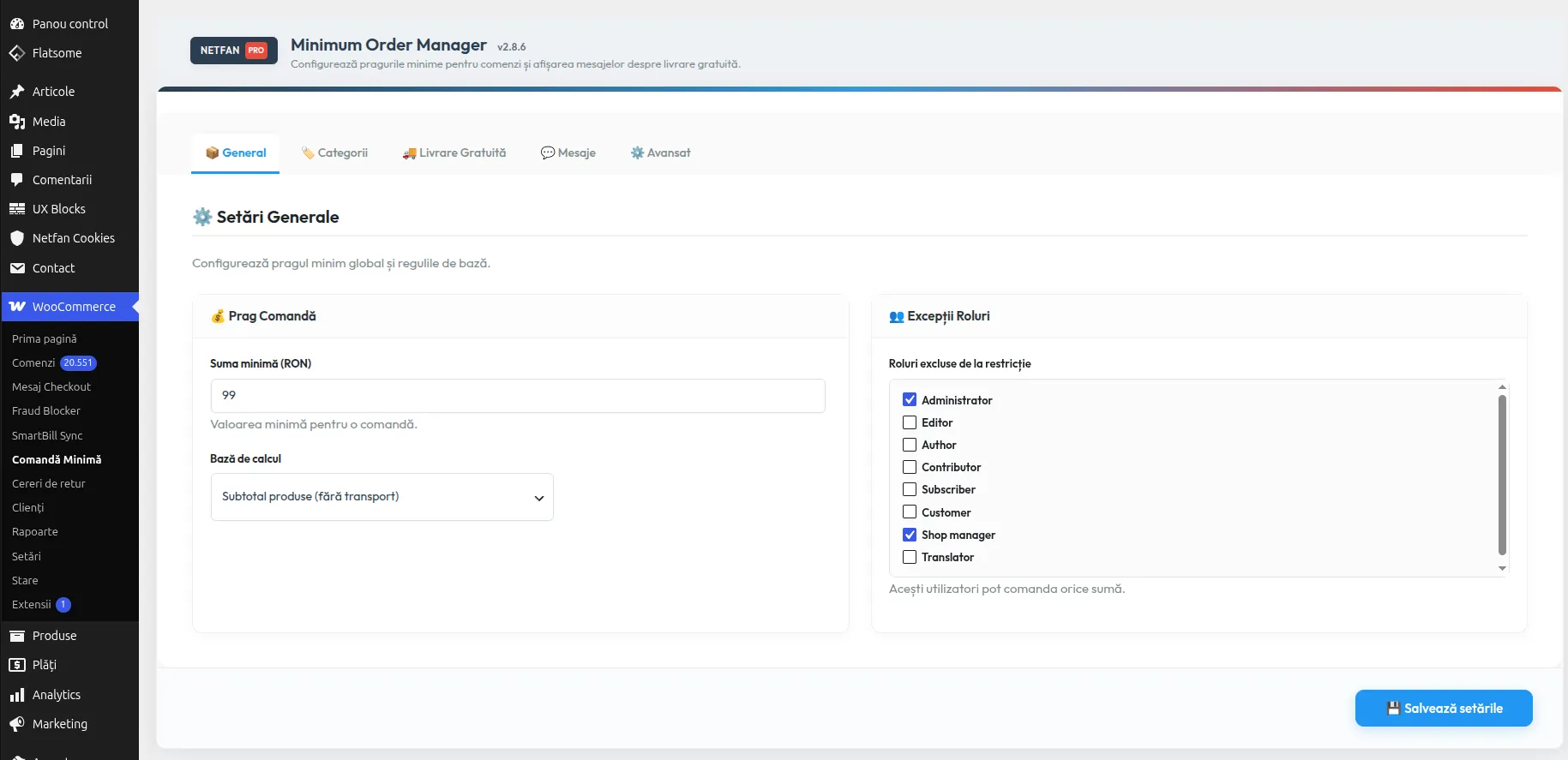Check the Translator role checkbox
Screen dimensions: 1568x760
click(910, 557)
